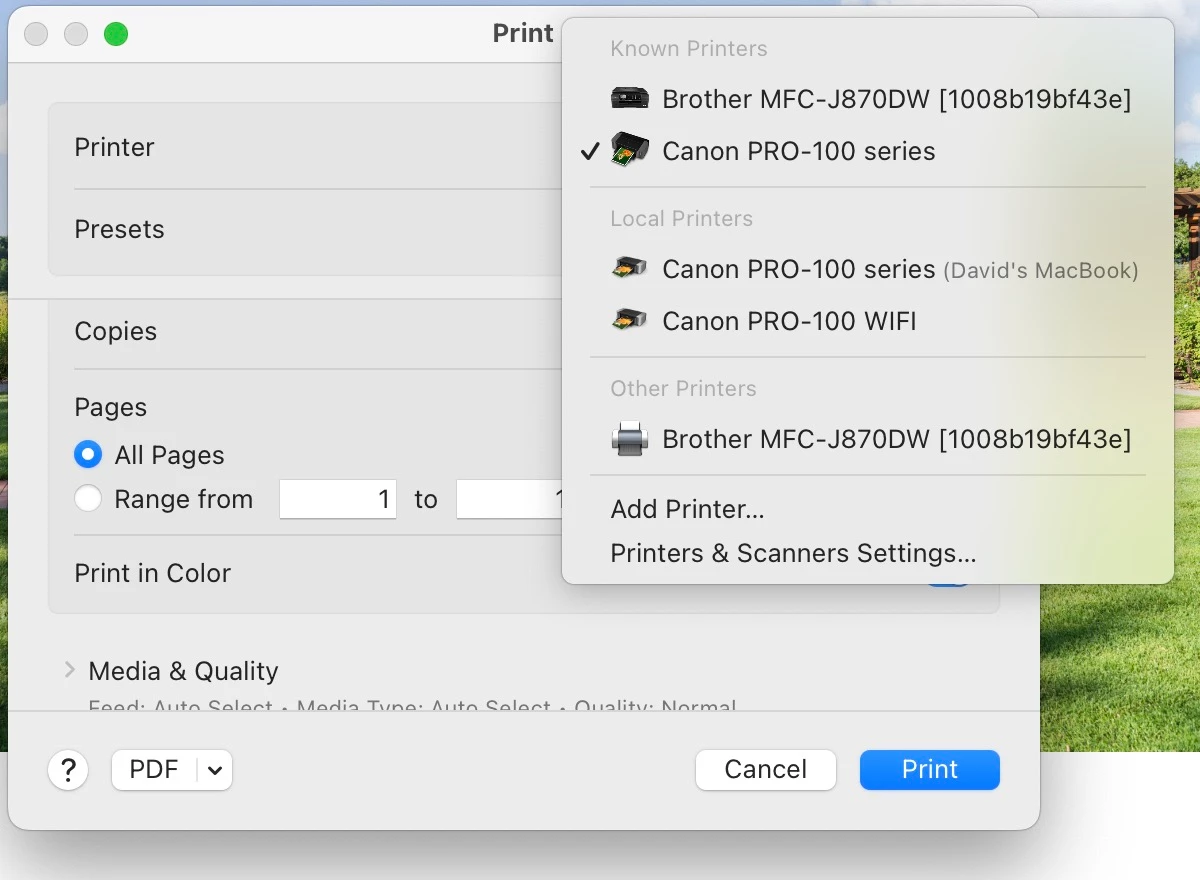Click the Brother printer icon under Other Printers
The width and height of the screenshot is (1200, 880).
coord(630,438)
